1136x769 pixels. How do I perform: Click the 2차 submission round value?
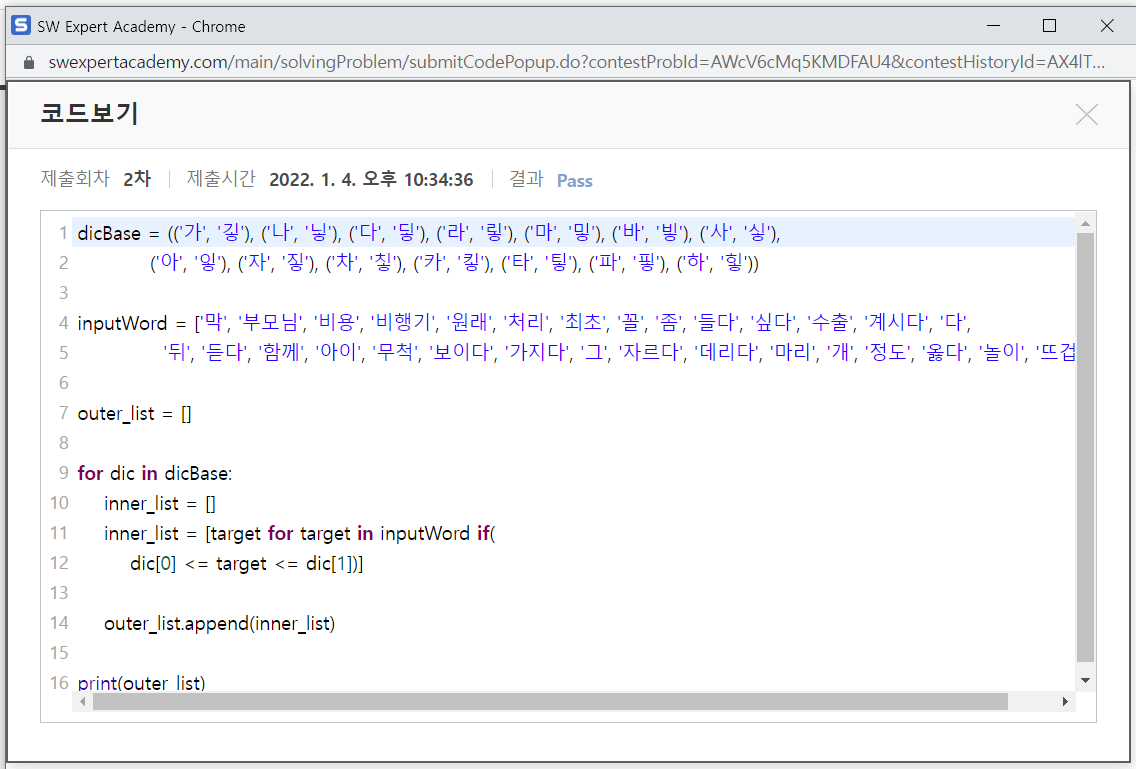pos(137,179)
